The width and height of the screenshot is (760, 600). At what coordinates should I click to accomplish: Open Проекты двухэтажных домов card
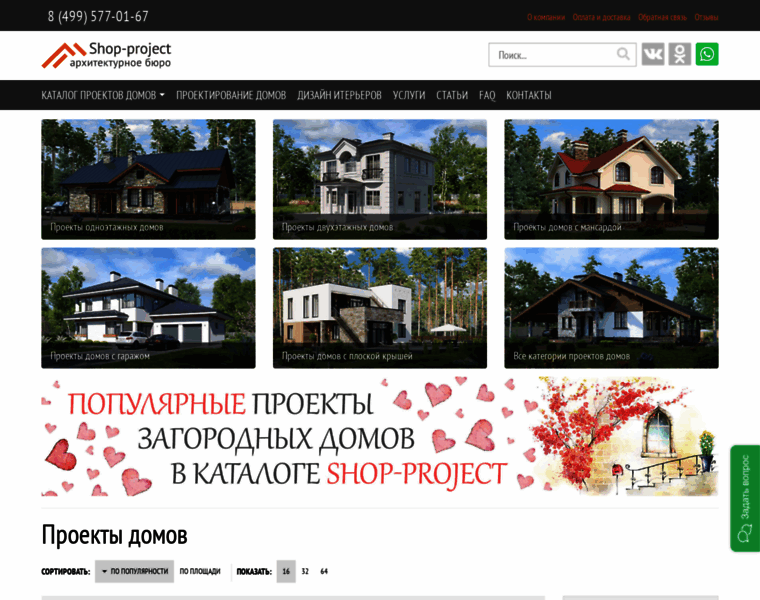point(380,179)
